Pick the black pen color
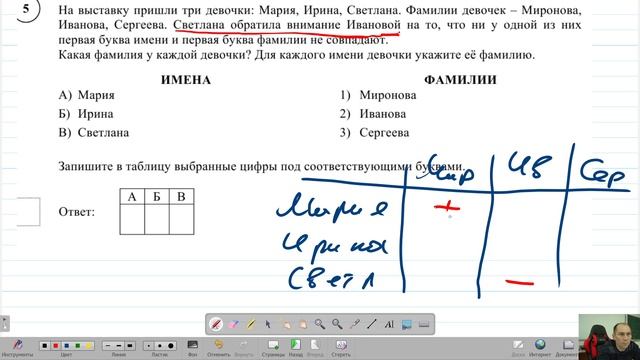This screenshot has width=640, height=360. tap(44, 346)
